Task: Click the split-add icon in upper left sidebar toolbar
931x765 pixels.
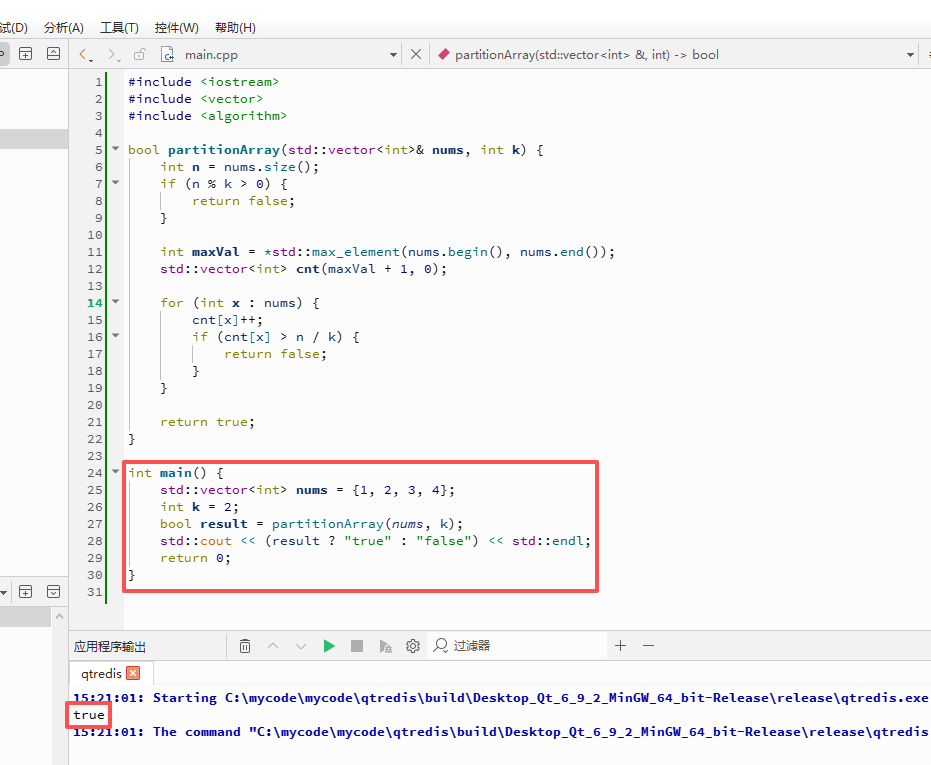Action: (26, 54)
